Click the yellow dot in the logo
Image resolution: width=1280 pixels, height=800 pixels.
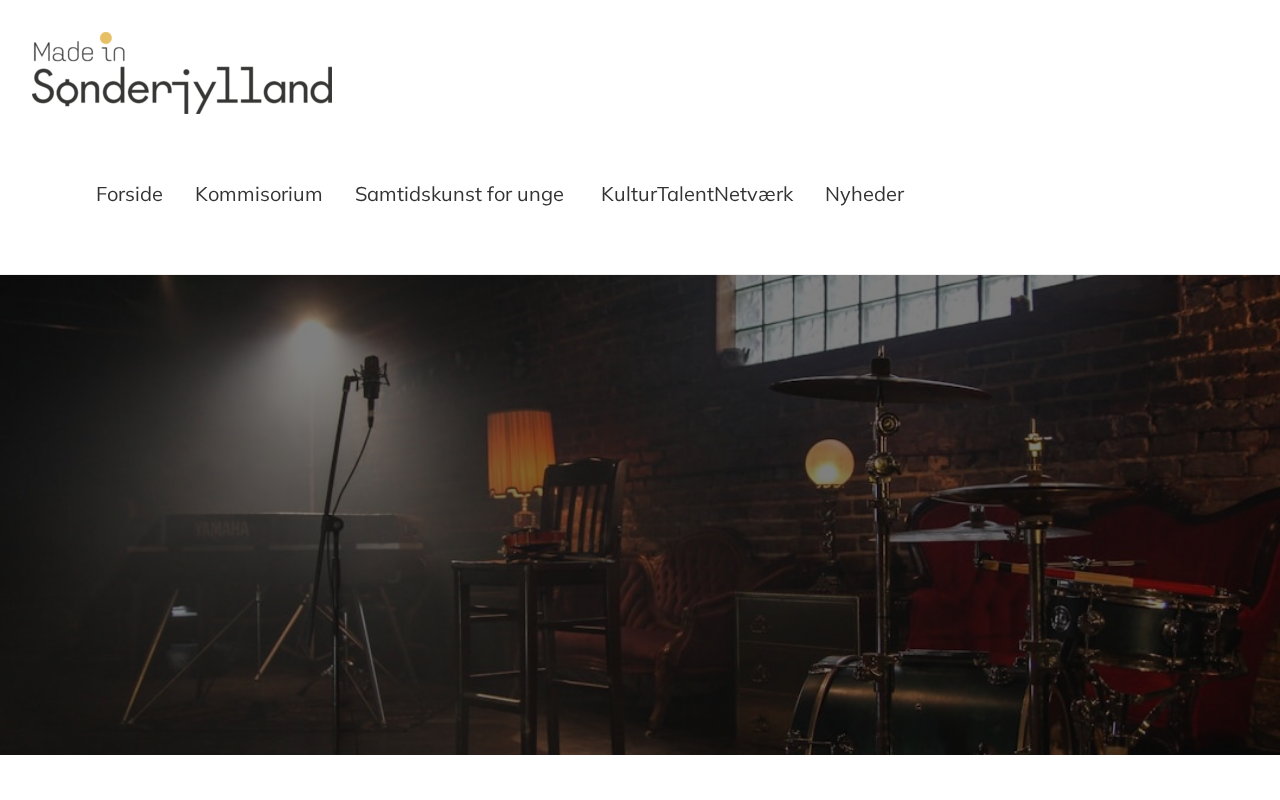tap(106, 39)
